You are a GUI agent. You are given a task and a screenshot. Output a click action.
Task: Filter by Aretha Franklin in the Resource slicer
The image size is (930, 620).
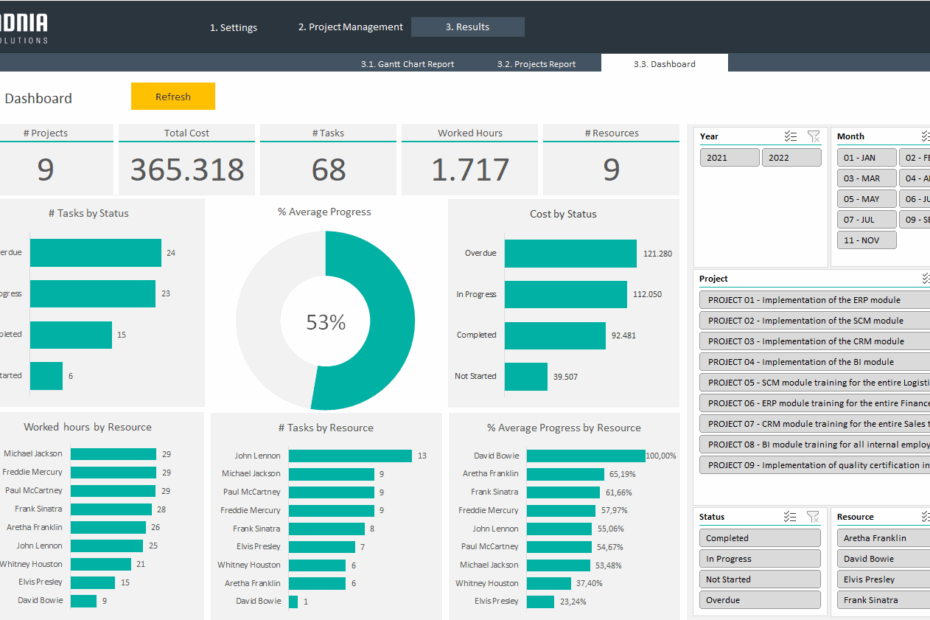pos(882,537)
